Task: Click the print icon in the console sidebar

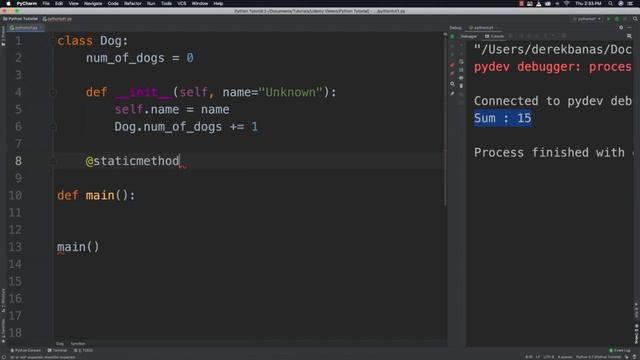Action: [x=461, y=78]
